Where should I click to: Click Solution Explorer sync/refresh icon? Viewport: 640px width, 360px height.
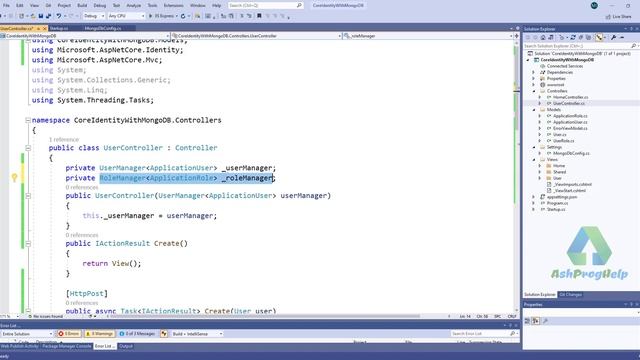click(573, 38)
